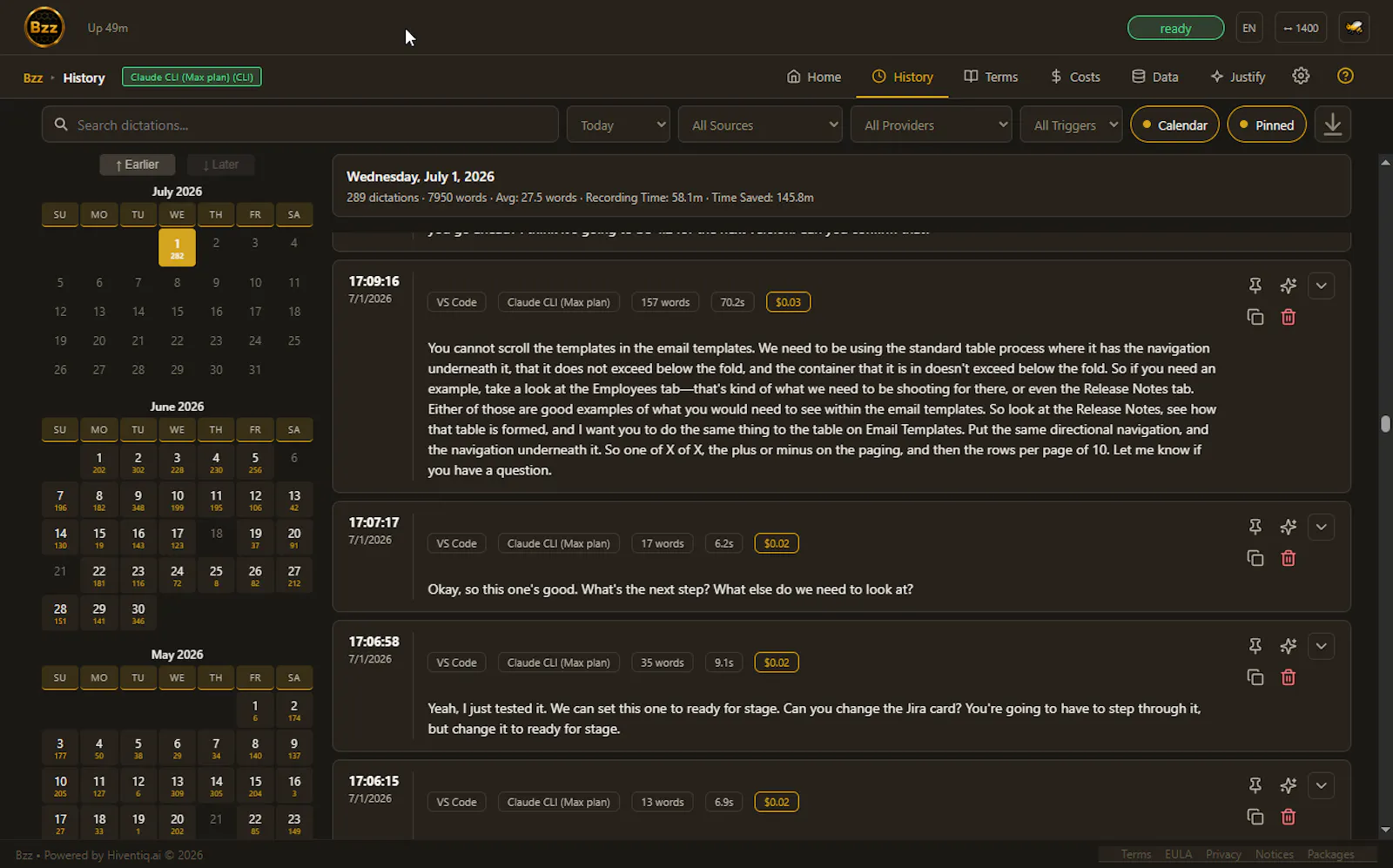The width and height of the screenshot is (1393, 868).
Task: Click the Earlier calendar button
Action: coord(137,165)
